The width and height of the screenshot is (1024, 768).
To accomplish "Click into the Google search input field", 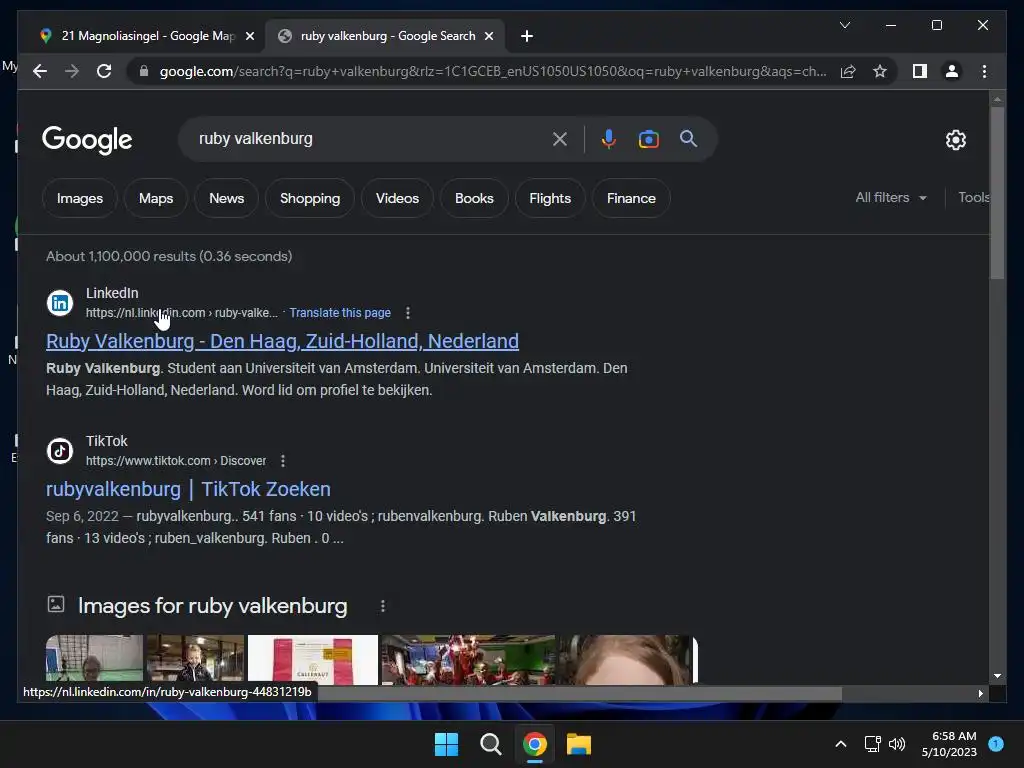I will click(369, 139).
